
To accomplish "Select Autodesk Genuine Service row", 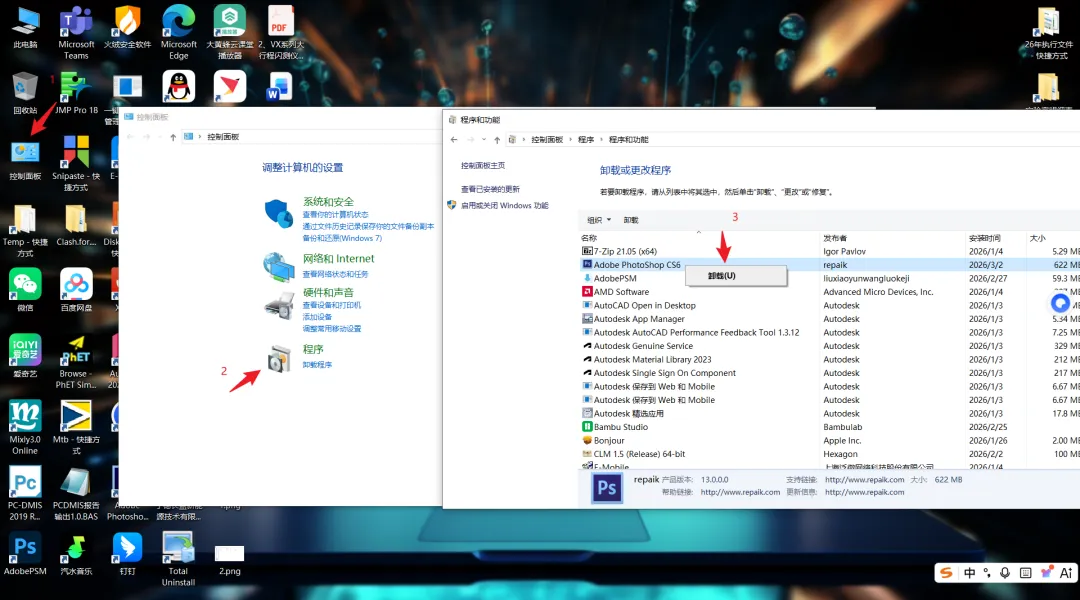I will (x=829, y=346).
